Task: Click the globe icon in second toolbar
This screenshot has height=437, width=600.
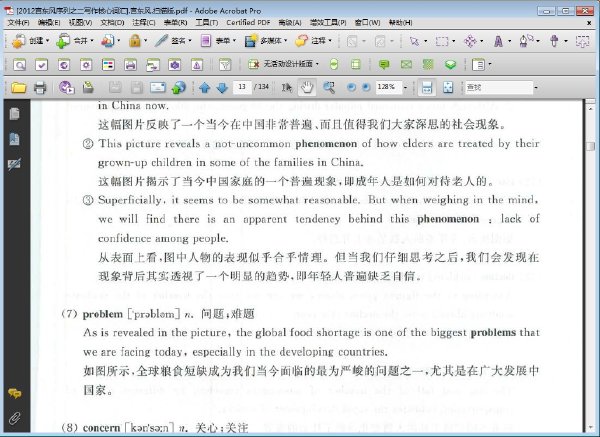Action: [x=64, y=65]
